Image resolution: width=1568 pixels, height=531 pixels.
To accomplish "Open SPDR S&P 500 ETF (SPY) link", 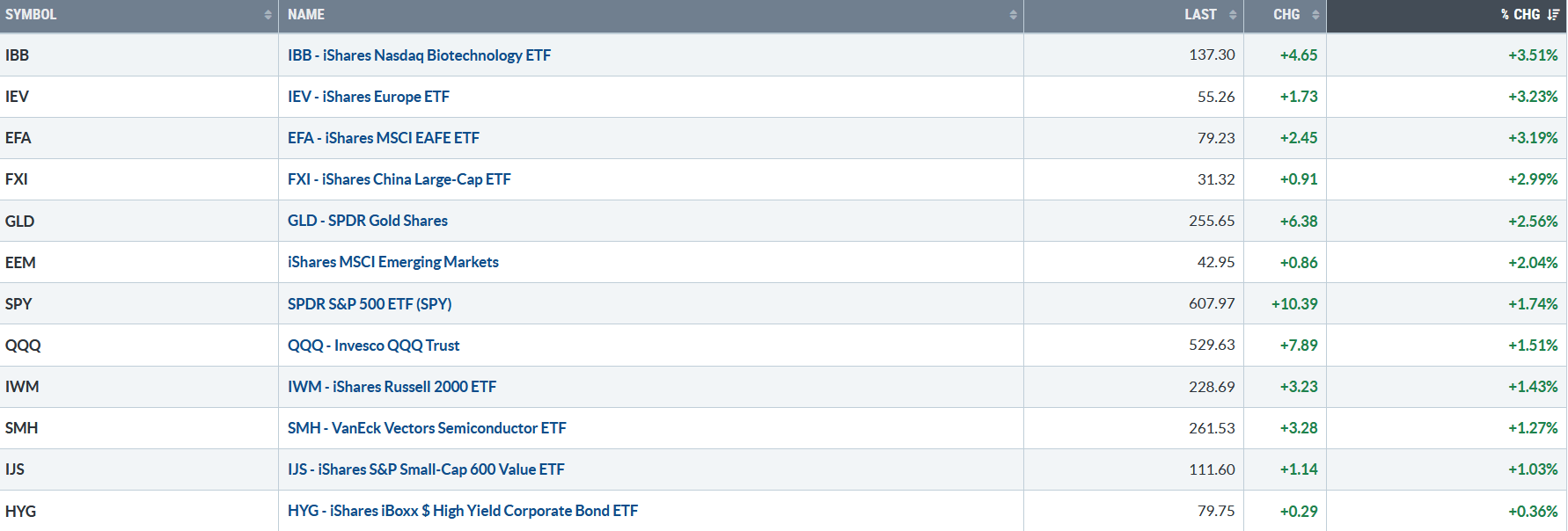I will tap(370, 304).
